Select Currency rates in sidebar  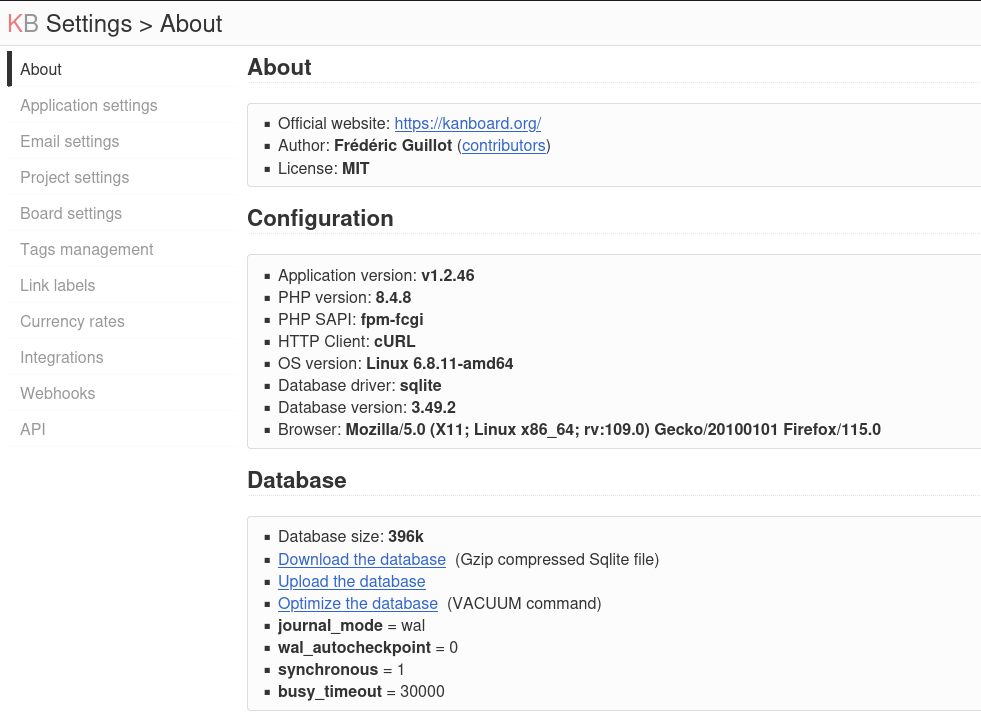72,322
